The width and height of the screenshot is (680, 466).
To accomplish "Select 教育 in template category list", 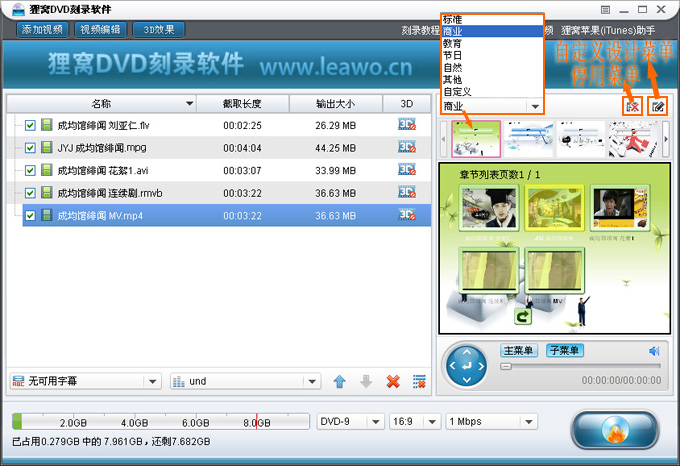I will pyautogui.click(x=492, y=43).
